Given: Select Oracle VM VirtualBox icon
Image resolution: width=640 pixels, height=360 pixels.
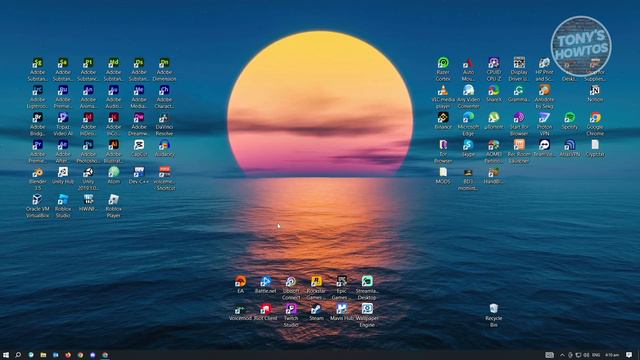Looking at the screenshot, I should pyautogui.click(x=38, y=200).
